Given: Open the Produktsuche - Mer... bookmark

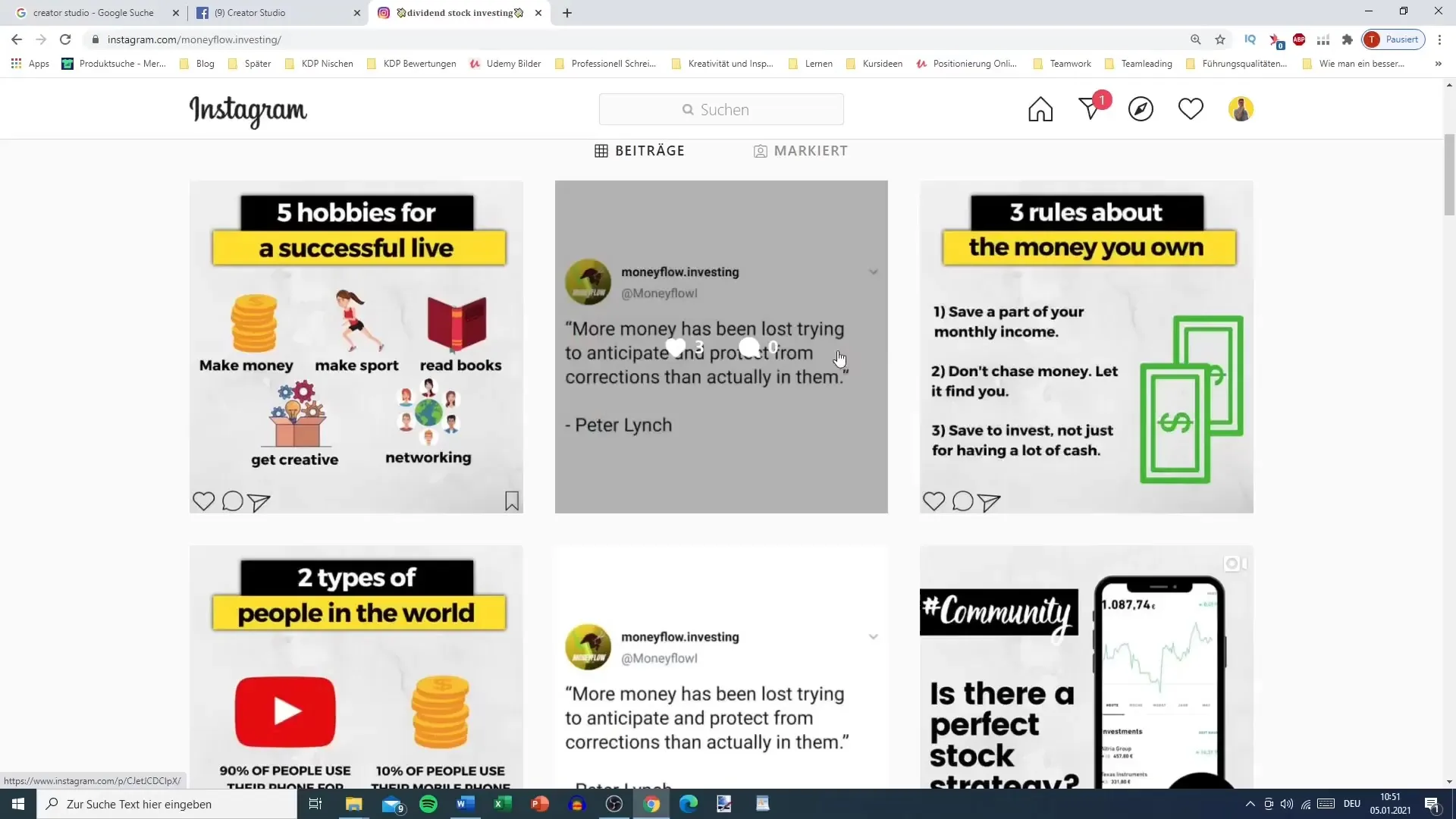Looking at the screenshot, I should (115, 64).
